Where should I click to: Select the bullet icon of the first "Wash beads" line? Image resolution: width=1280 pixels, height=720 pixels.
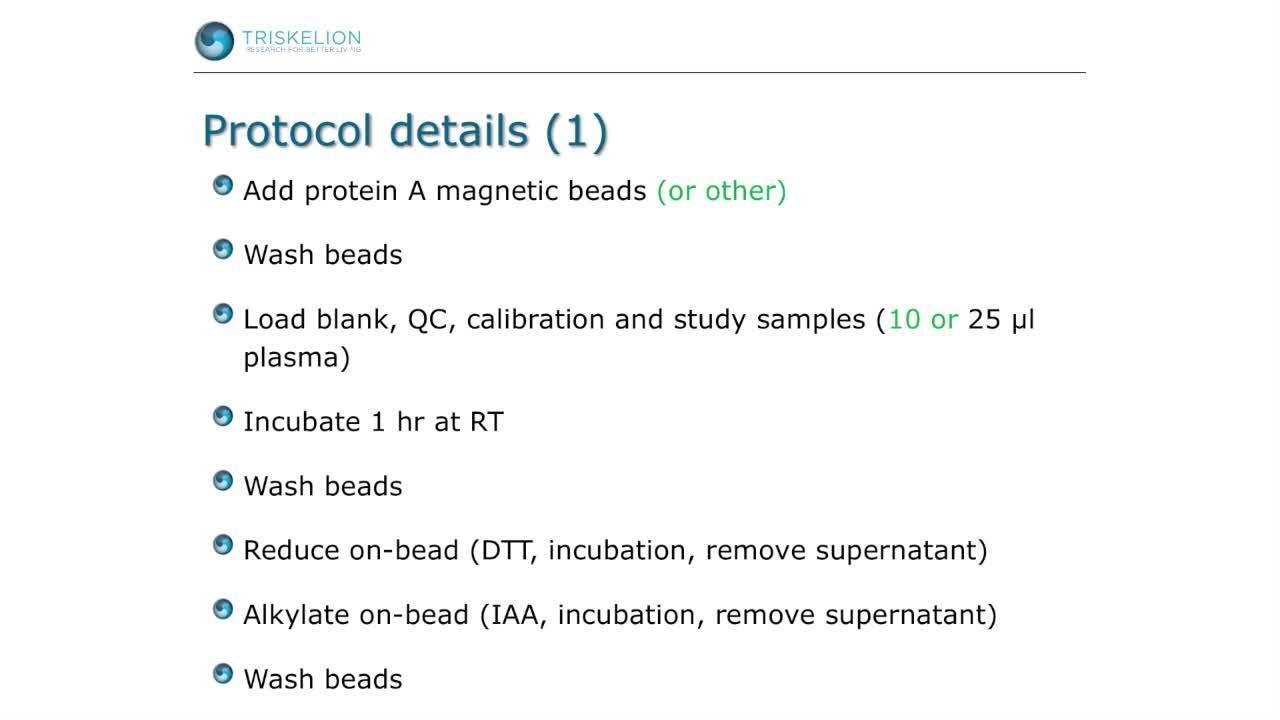[x=223, y=250]
